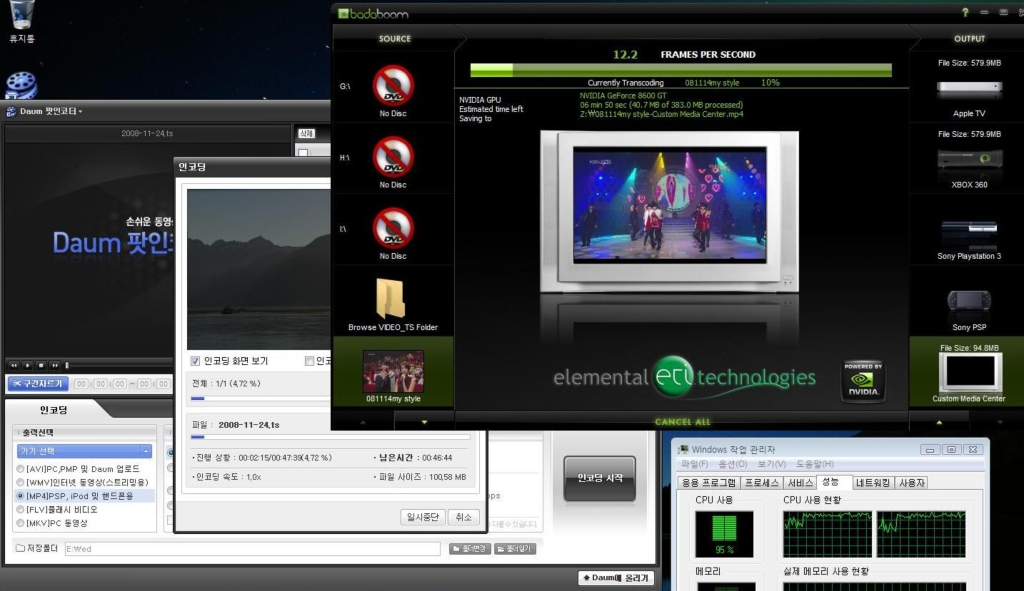This screenshot has height=591, width=1024.
Task: Click the 저장폴더 path input field
Action: pyautogui.click(x=252, y=549)
